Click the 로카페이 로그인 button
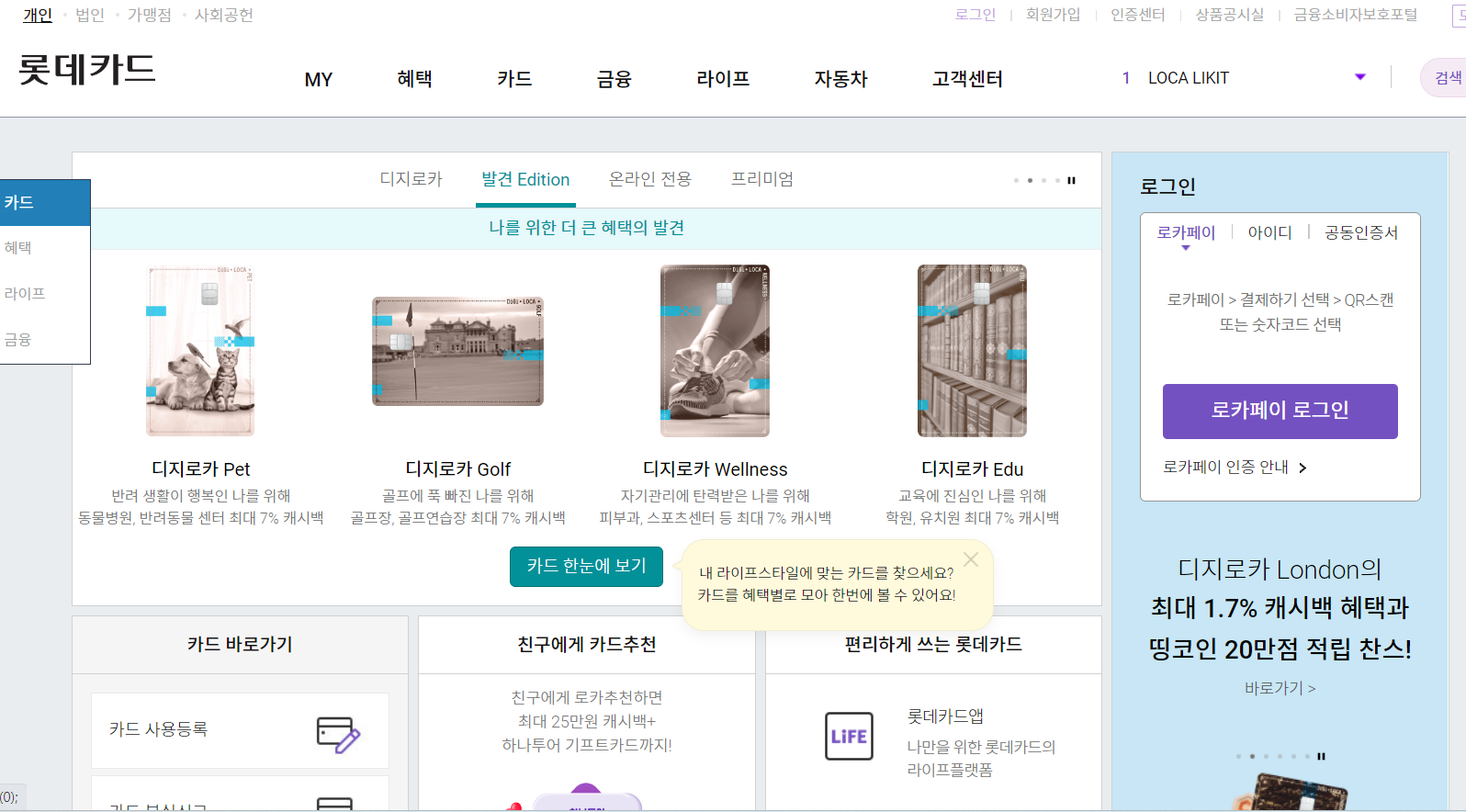This screenshot has height=812, width=1466. [x=1280, y=411]
